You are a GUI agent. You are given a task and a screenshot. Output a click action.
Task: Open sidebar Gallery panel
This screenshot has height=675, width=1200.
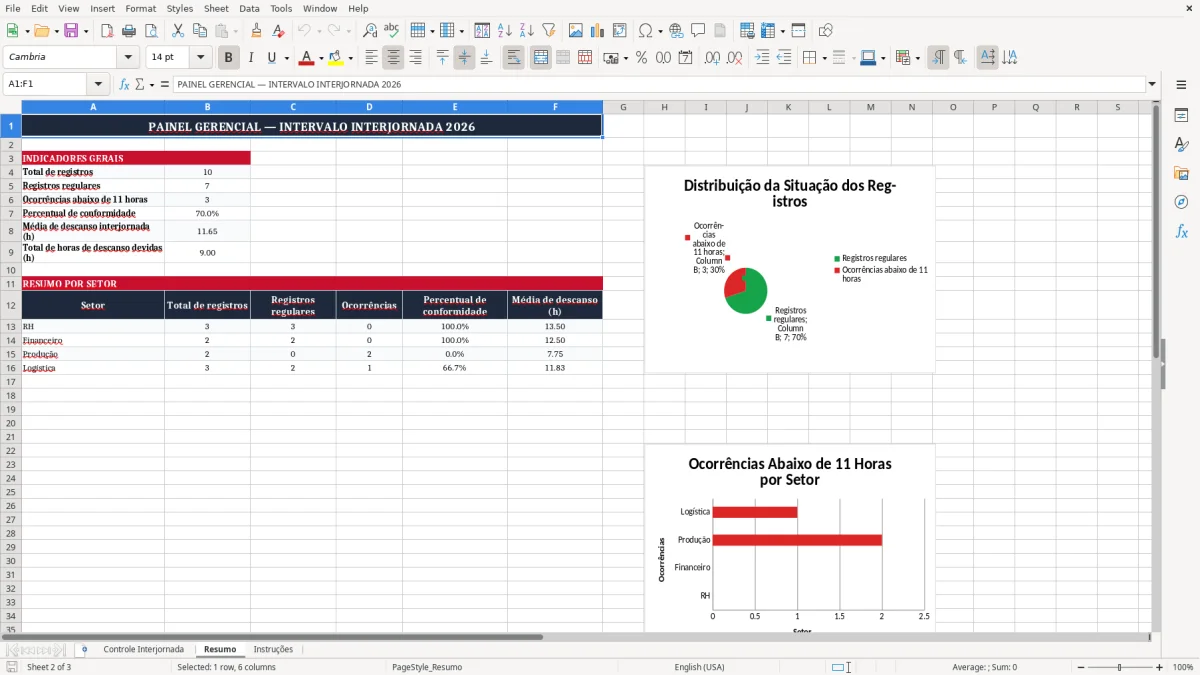click(1181, 173)
